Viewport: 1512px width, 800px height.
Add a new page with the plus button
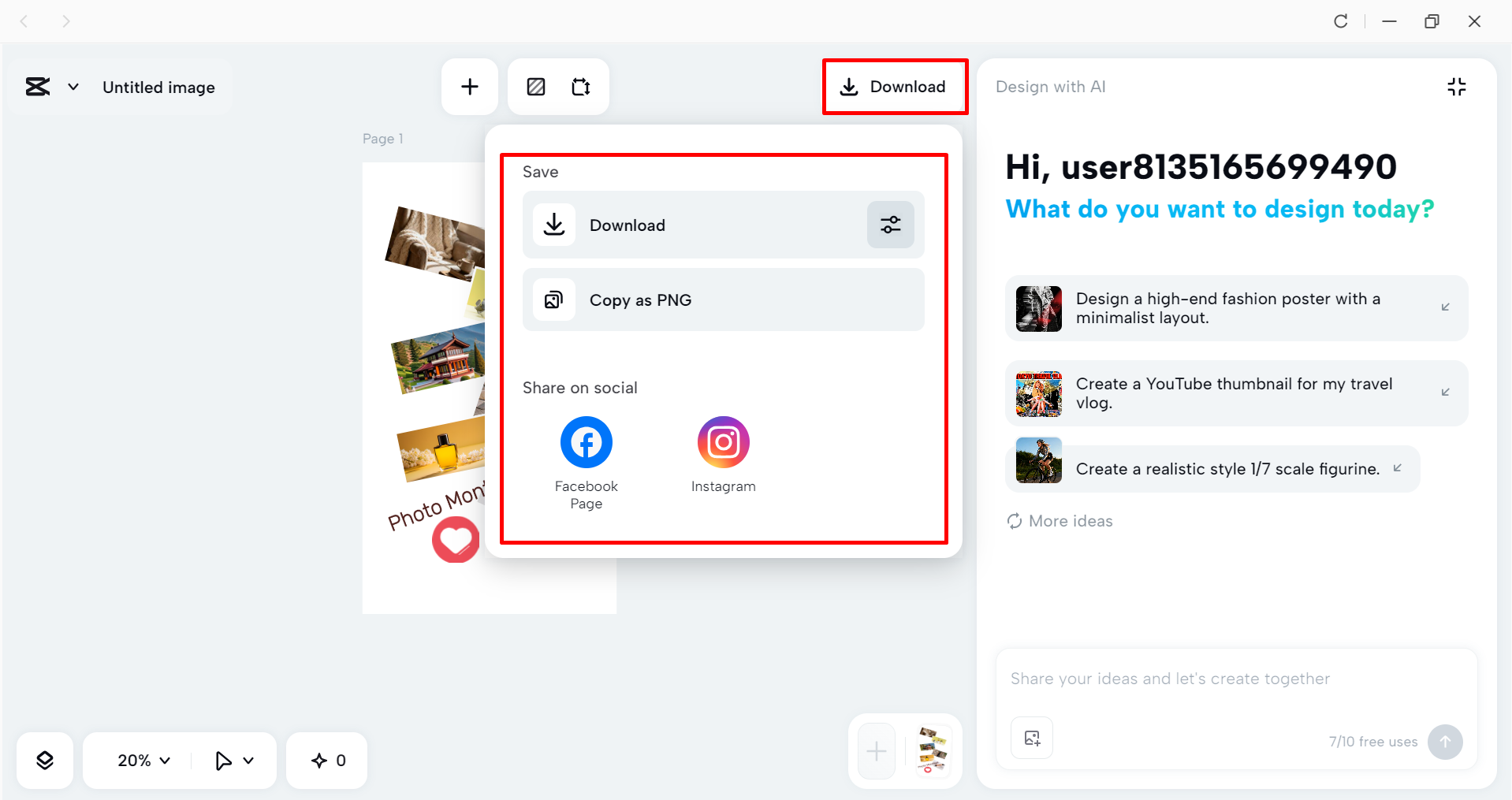877,751
